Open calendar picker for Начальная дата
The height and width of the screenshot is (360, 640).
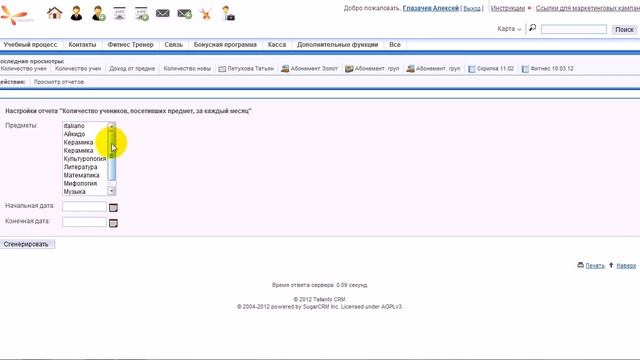(113, 207)
